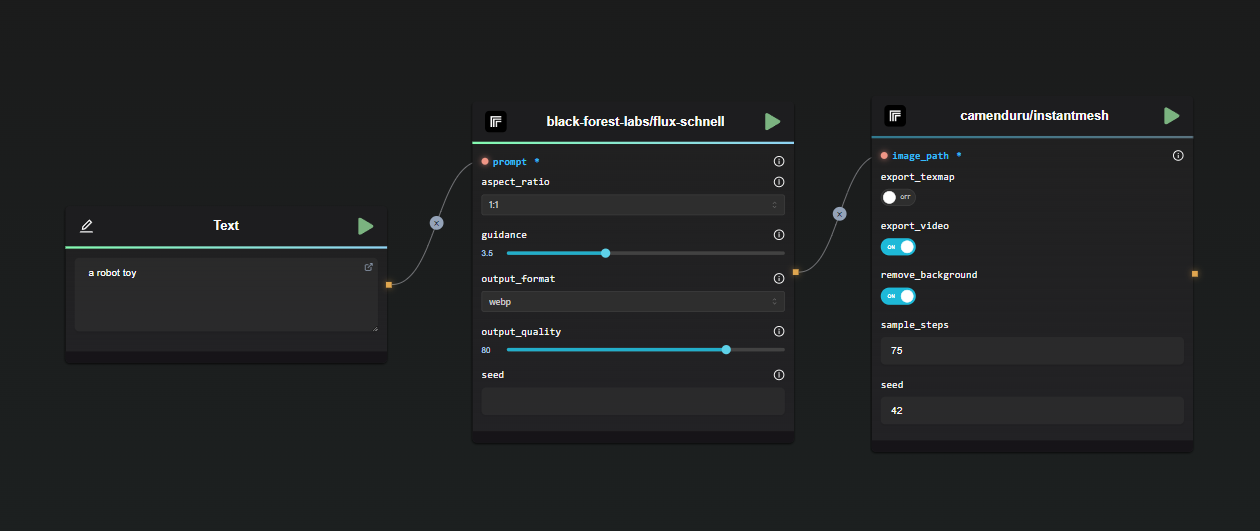Click the flux-schnell Replicate logo icon
This screenshot has width=1260, height=531.
496,121
